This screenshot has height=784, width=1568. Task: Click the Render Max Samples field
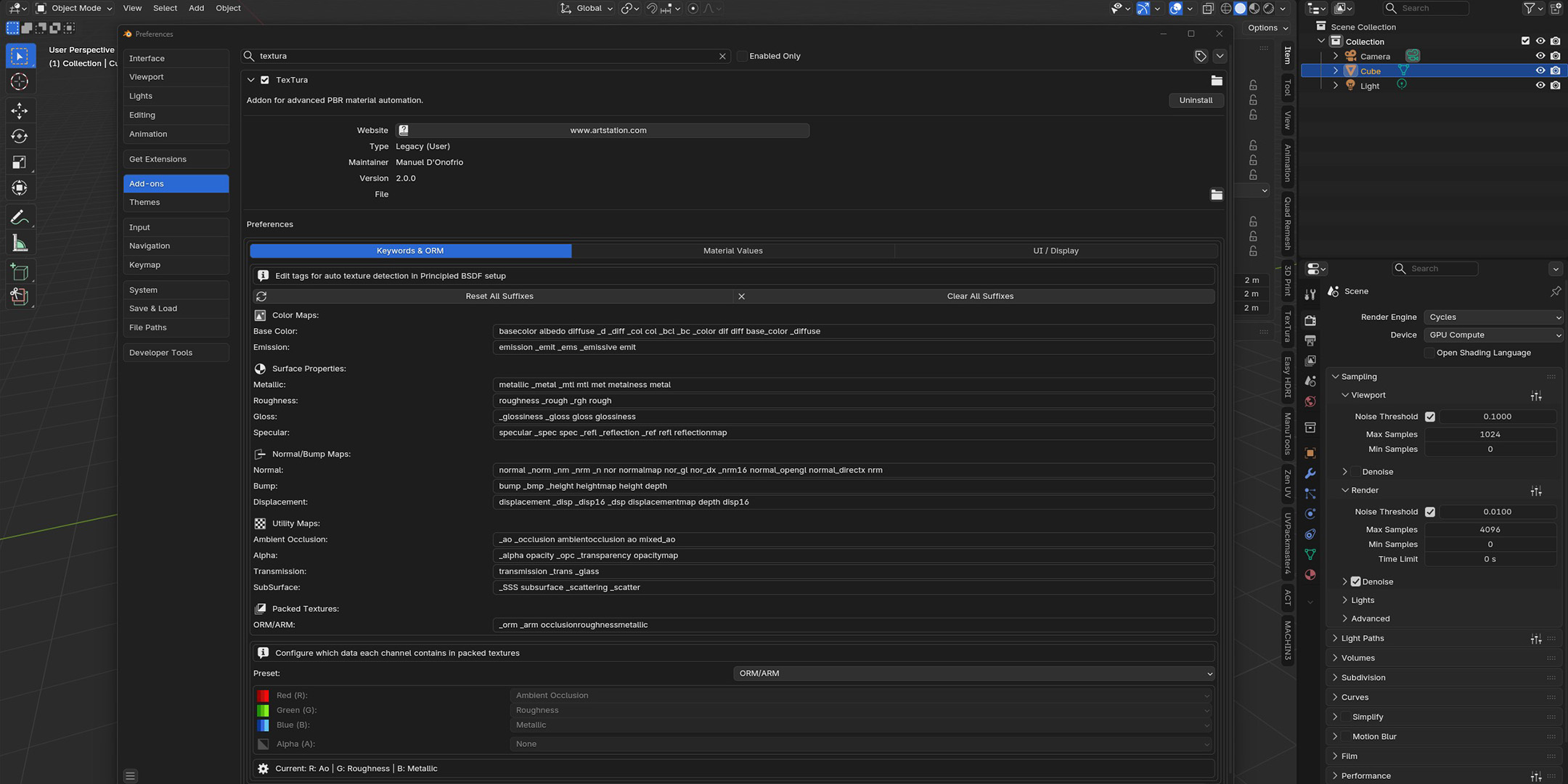[1490, 530]
